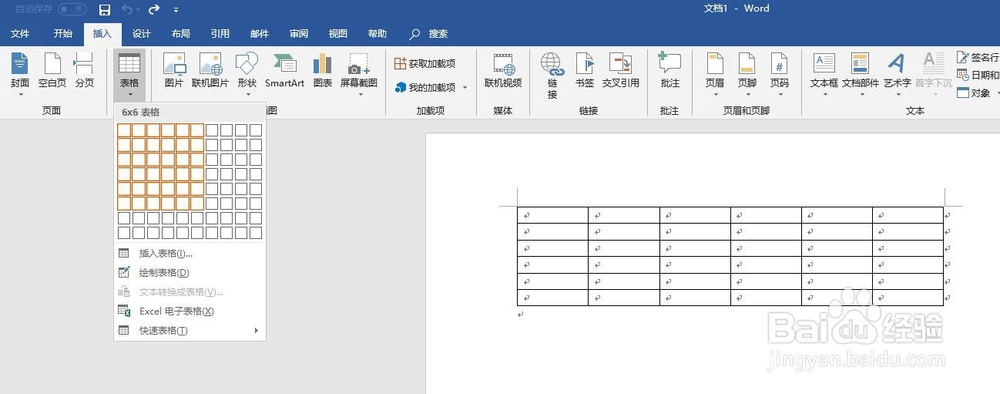Click the last bottom-right cell of document table
This screenshot has height=394, width=1000.
(908, 298)
